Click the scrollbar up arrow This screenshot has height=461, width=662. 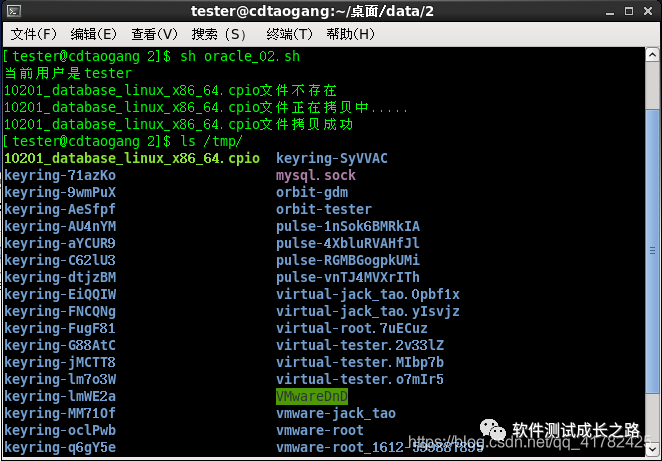652,55
